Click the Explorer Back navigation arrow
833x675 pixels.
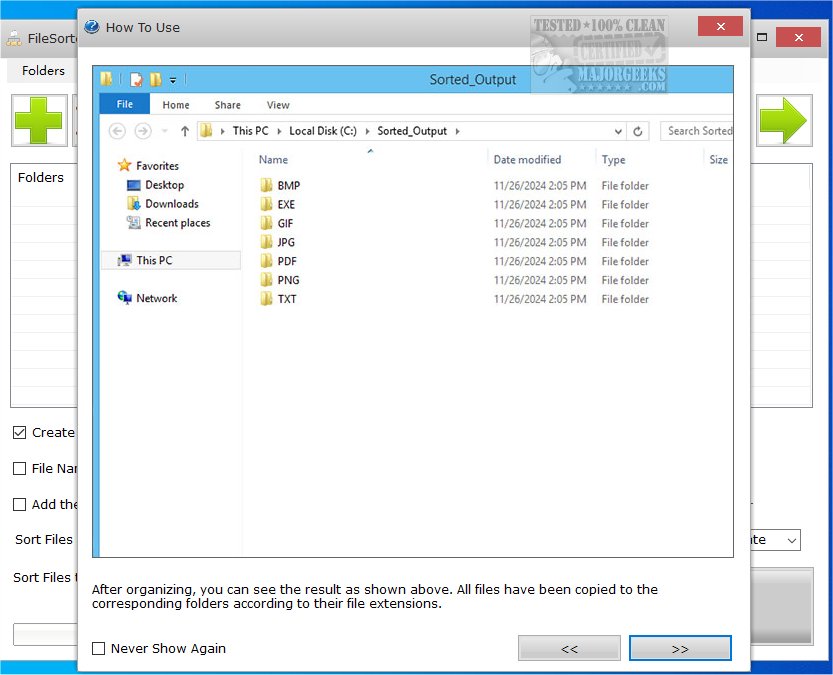tap(117, 131)
